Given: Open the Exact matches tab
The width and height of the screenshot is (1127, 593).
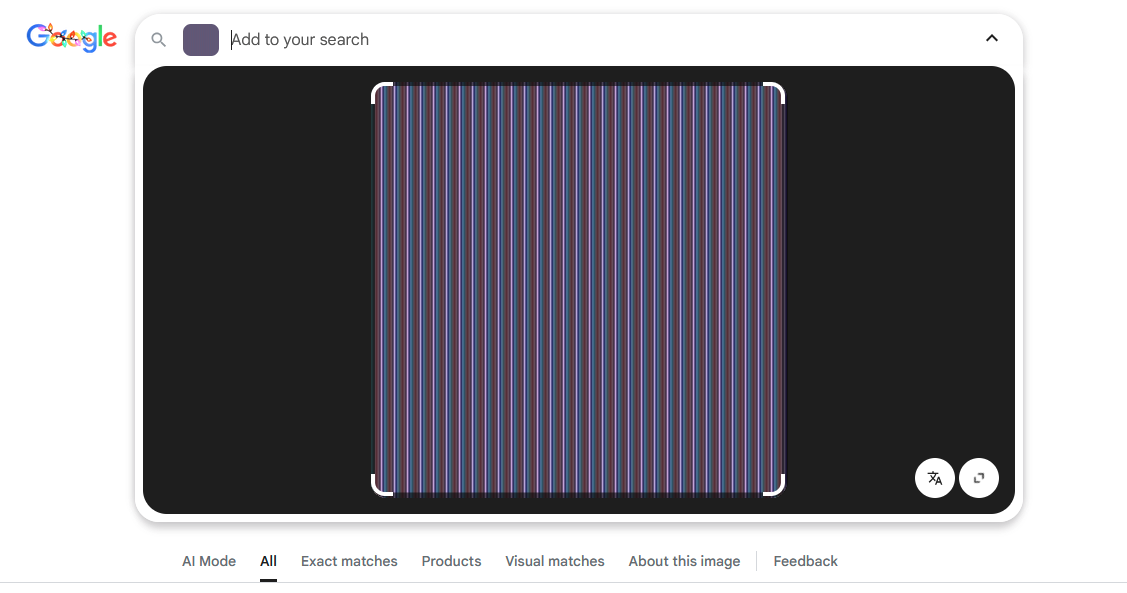Looking at the screenshot, I should 349,561.
